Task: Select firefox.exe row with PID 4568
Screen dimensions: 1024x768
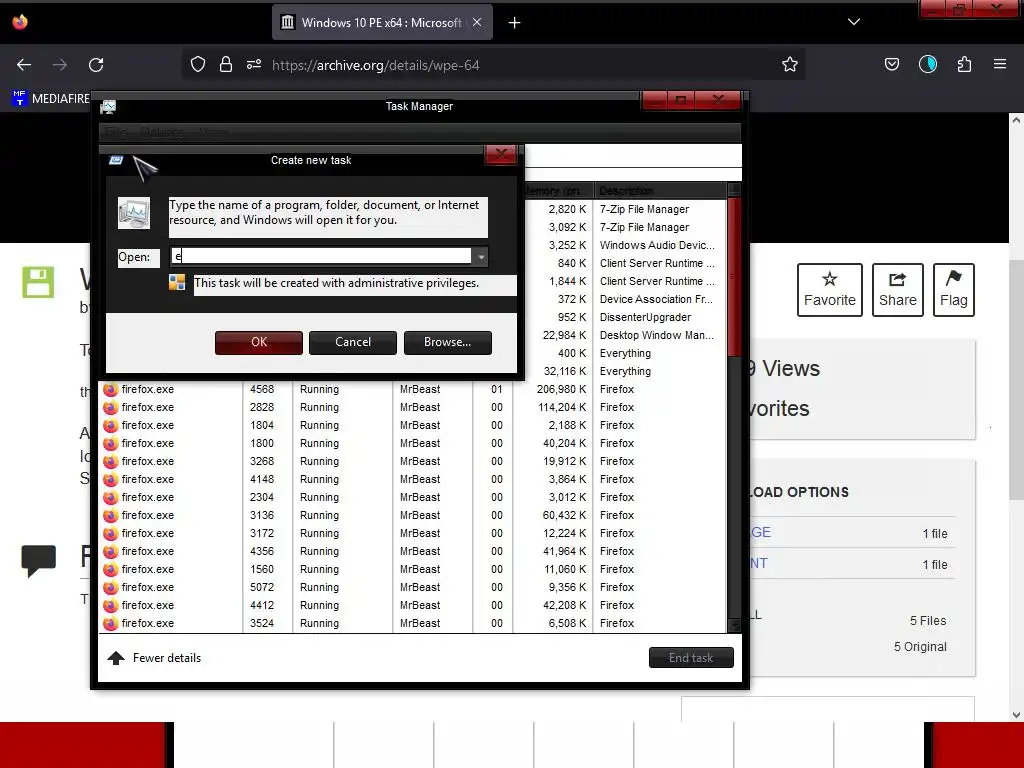Action: click(x=411, y=389)
